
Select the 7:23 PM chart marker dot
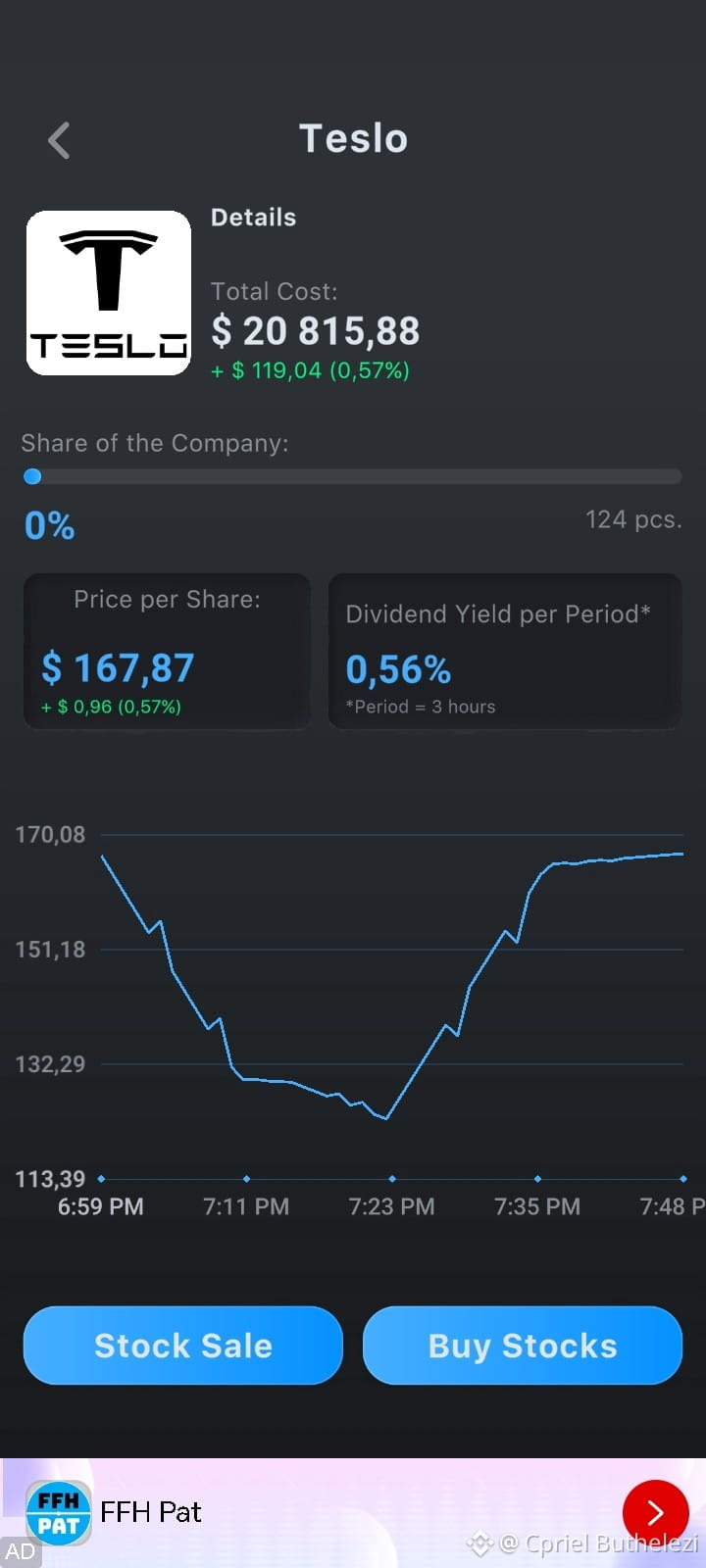392,1179
